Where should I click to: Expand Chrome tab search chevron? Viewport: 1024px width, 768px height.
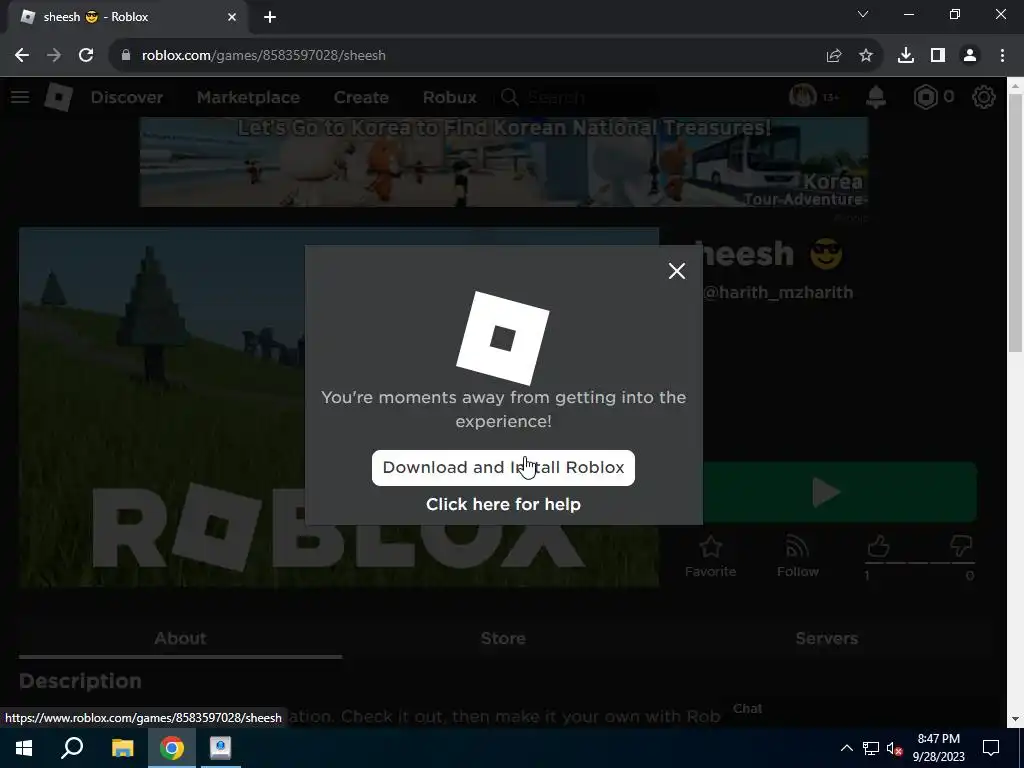pyautogui.click(x=863, y=14)
